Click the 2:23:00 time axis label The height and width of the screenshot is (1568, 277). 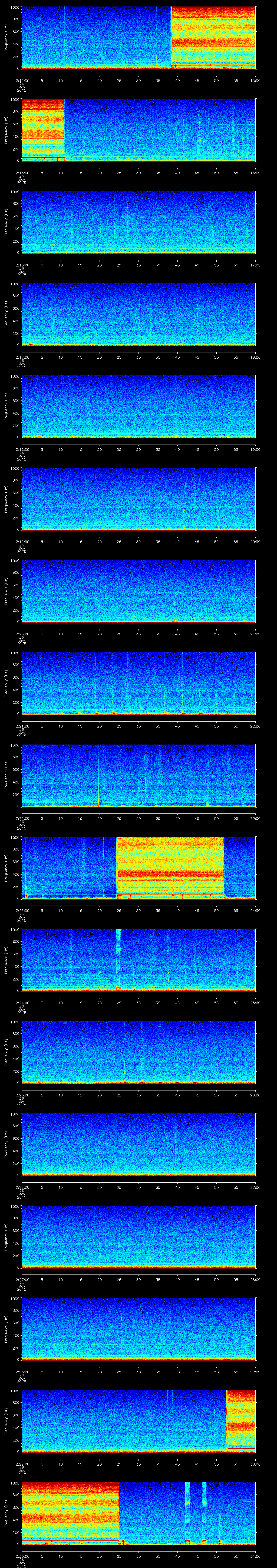coord(22,910)
